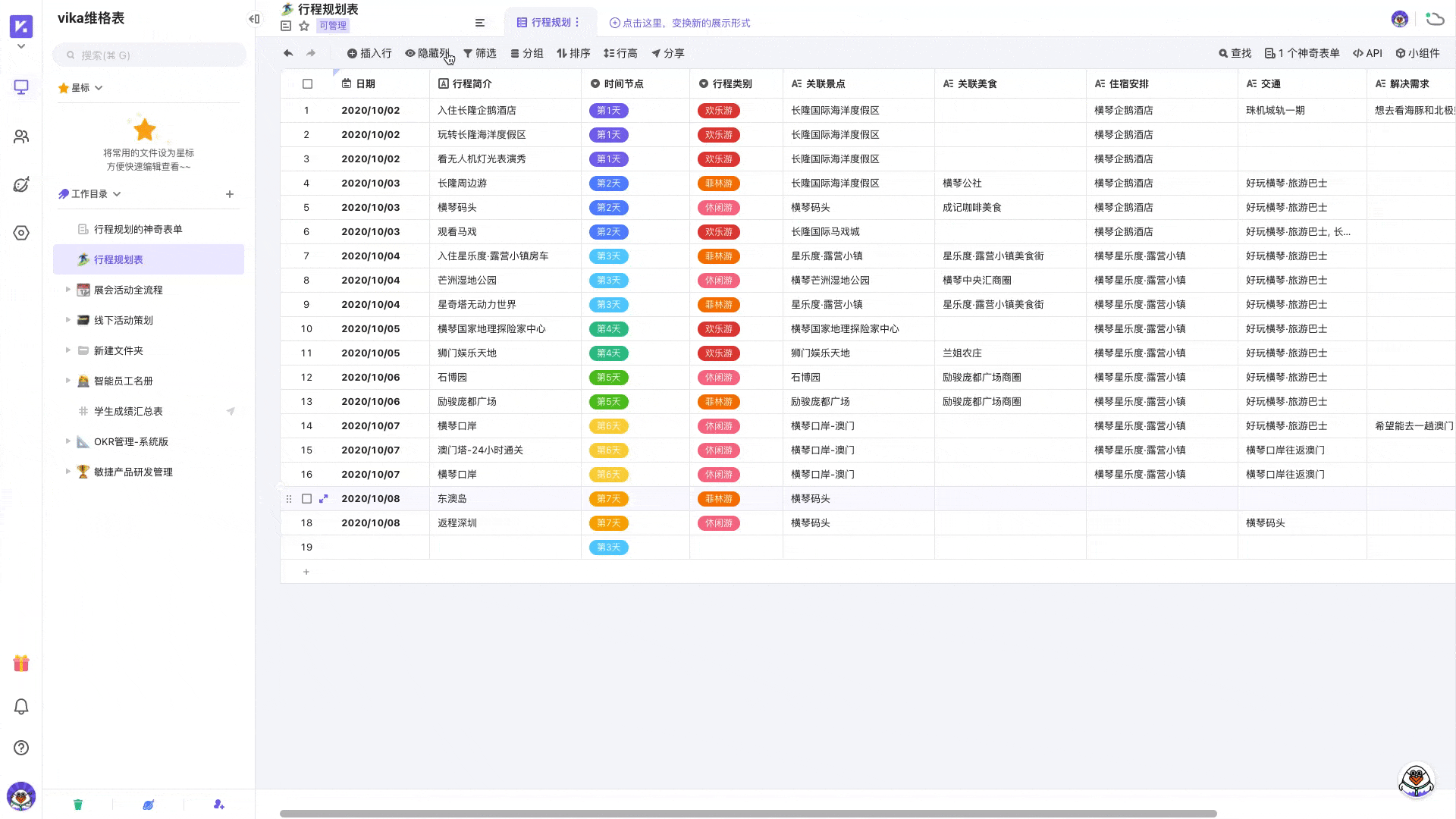This screenshot has width=1456, height=819.
Task: Open the 小组件 widgets panel
Action: (x=1417, y=53)
